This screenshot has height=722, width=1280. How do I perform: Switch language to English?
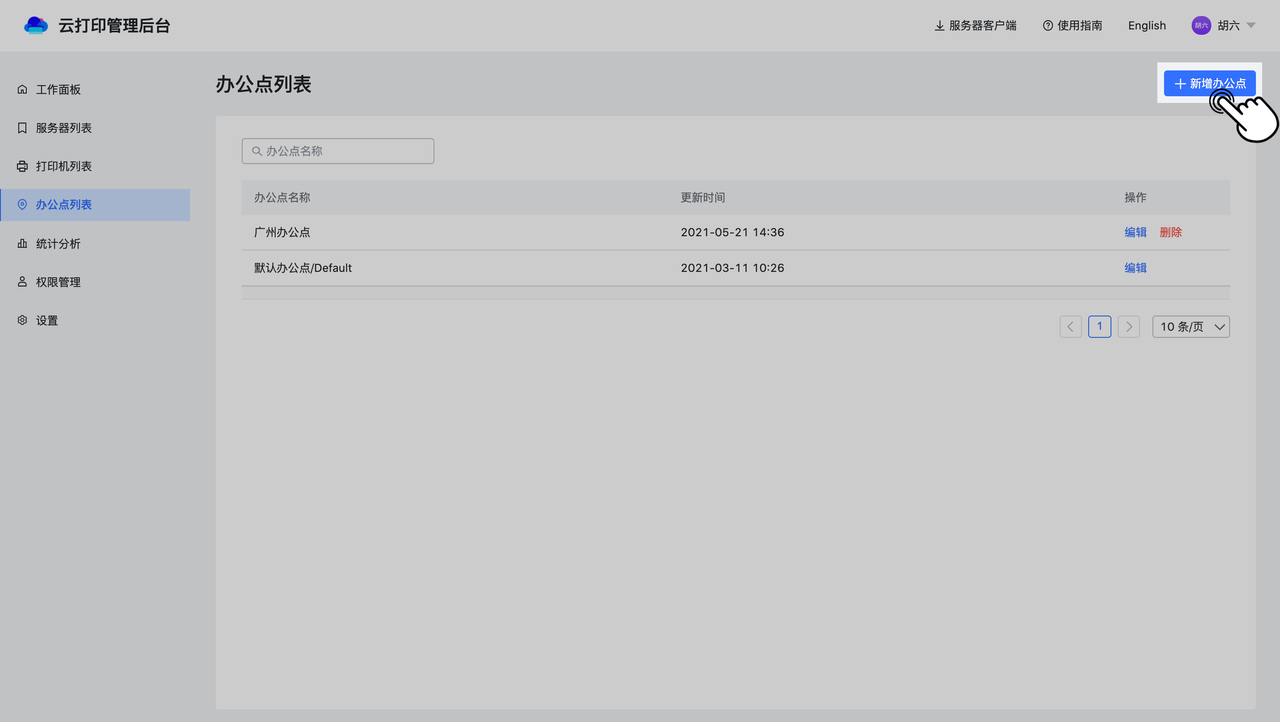pos(1146,26)
